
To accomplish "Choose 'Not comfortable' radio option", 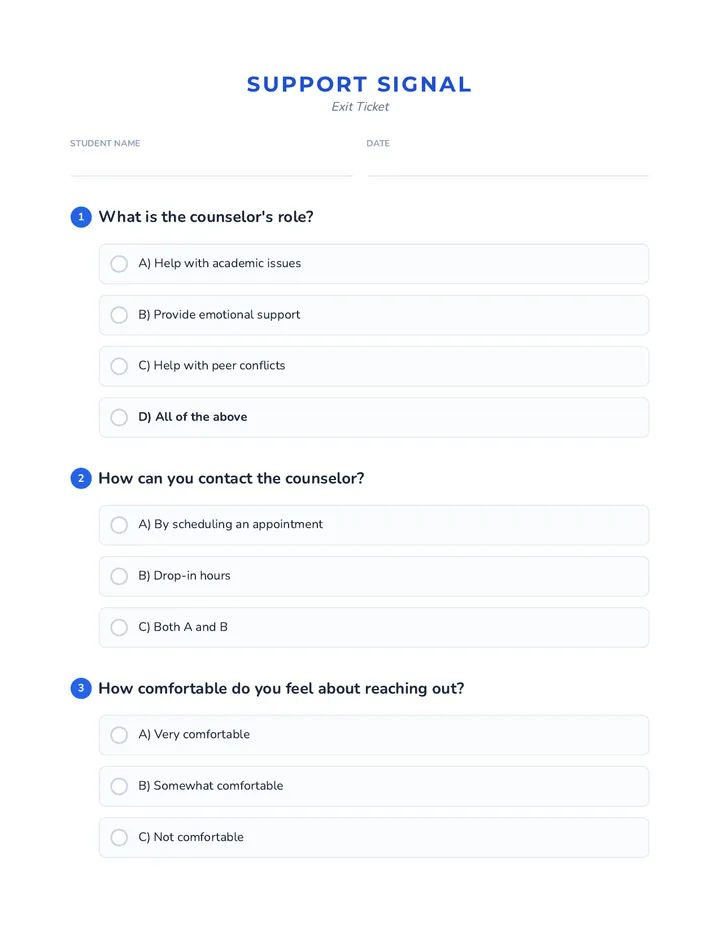I will [119, 837].
